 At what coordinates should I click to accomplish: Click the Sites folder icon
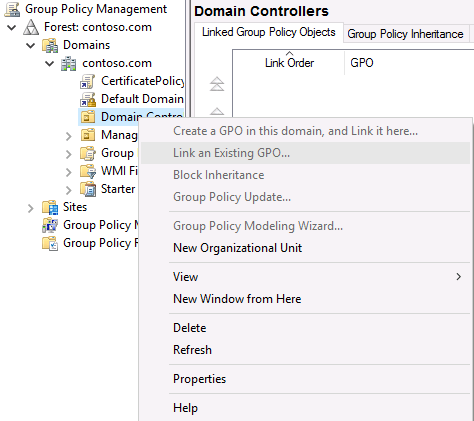(50, 207)
